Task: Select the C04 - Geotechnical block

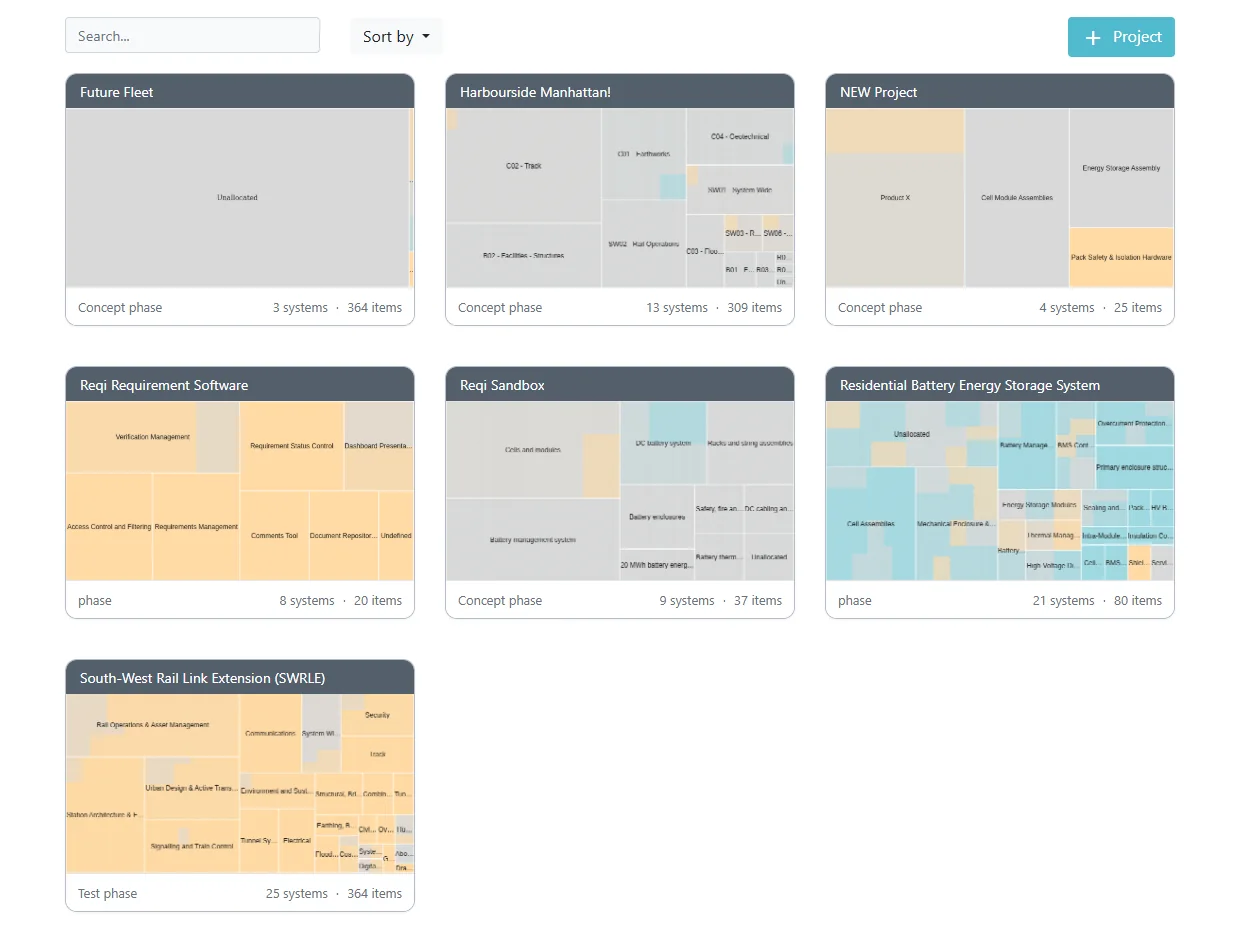Action: point(740,137)
